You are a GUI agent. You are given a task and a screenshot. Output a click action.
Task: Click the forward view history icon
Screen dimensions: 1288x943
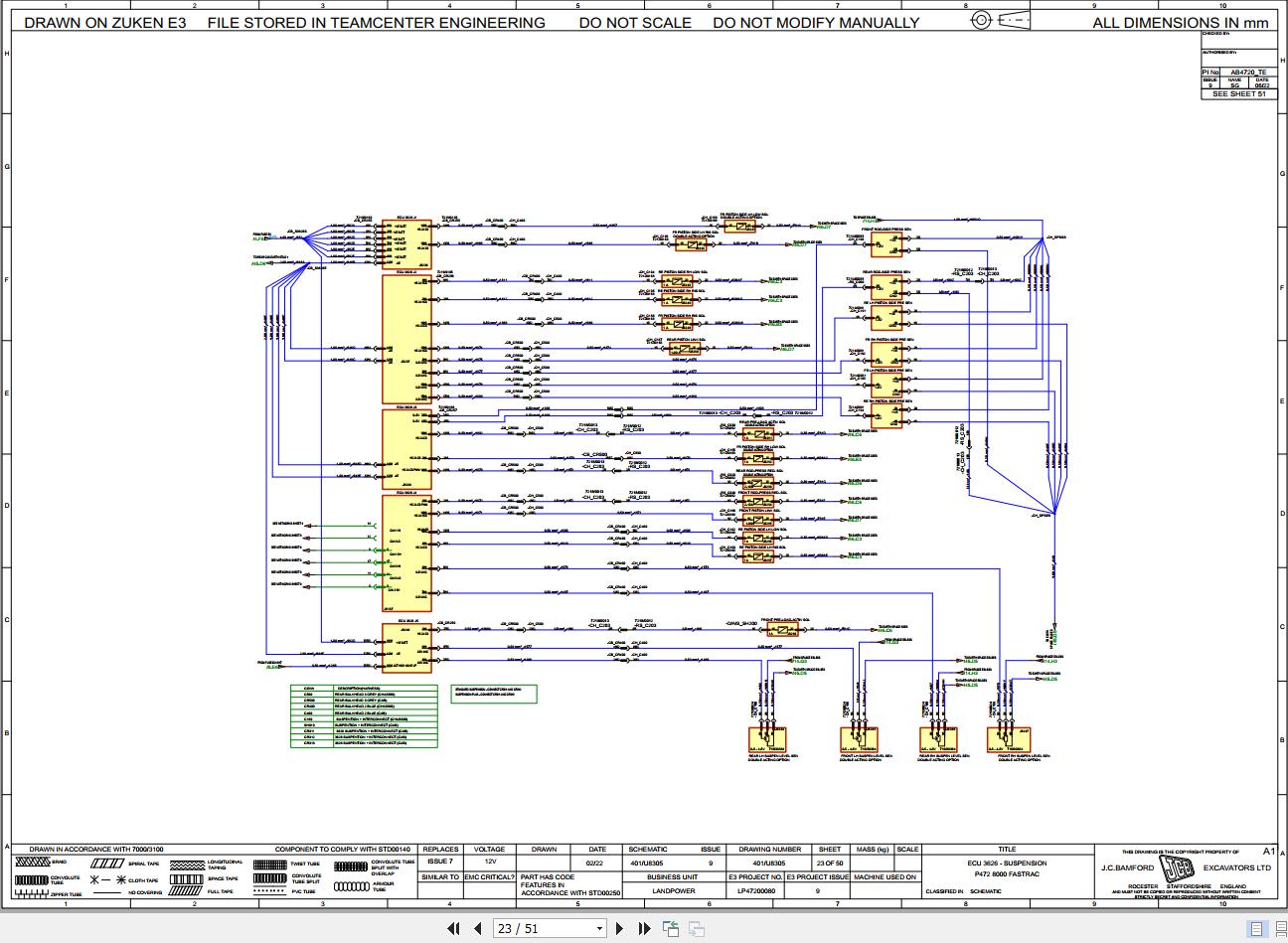coord(696,928)
